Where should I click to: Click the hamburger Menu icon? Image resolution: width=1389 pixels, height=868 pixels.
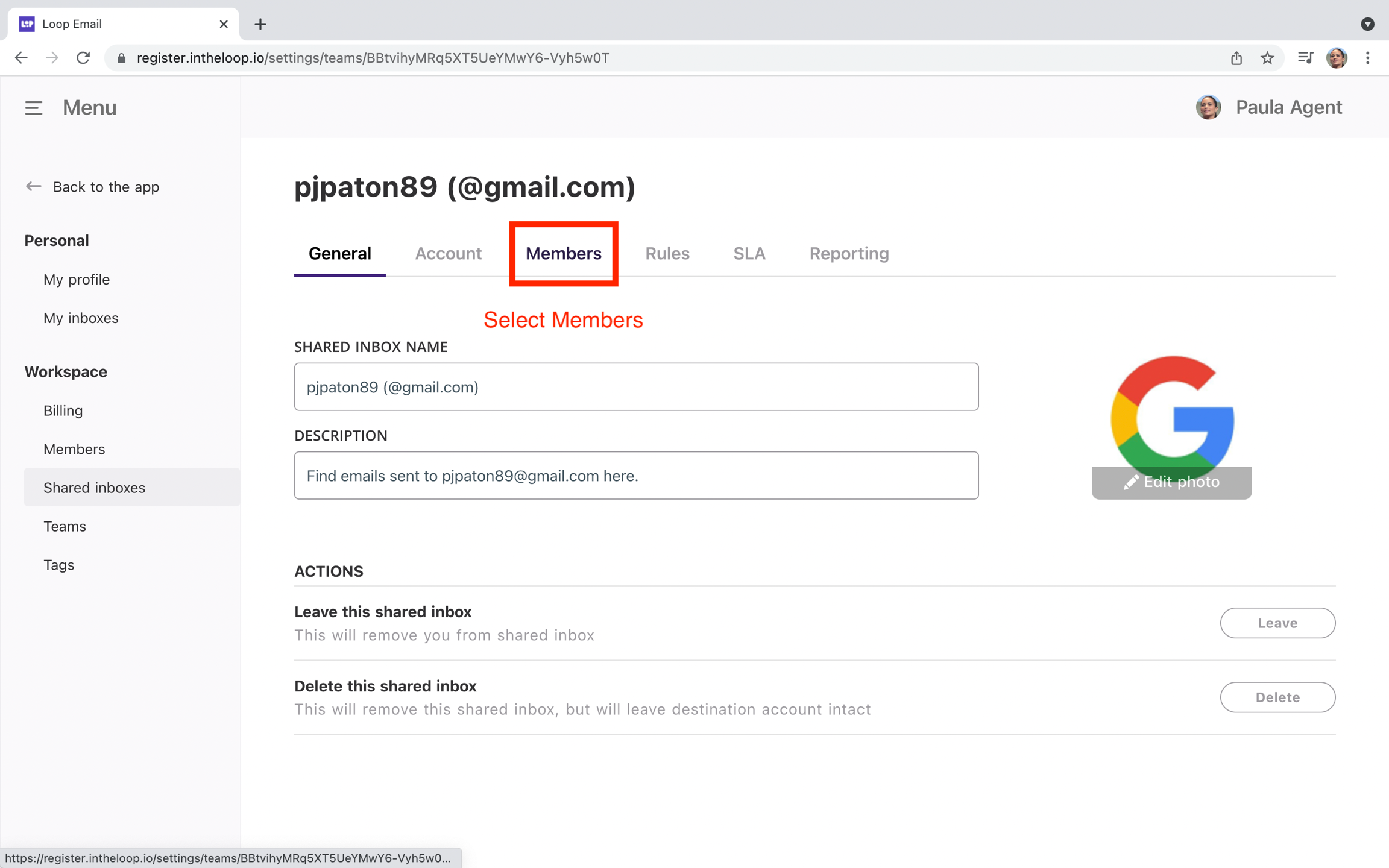click(x=33, y=108)
